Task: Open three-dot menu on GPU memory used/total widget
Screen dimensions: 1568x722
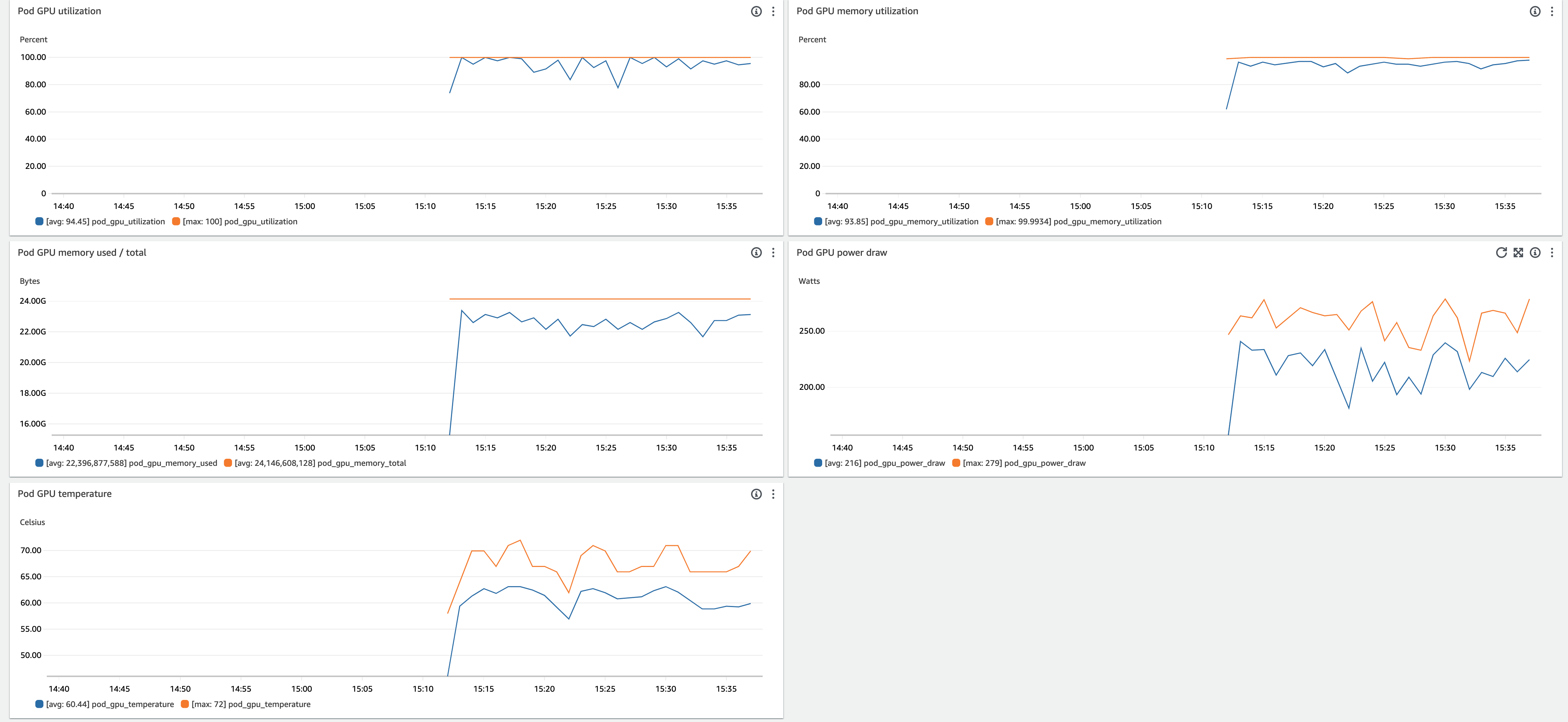Action: coord(773,253)
